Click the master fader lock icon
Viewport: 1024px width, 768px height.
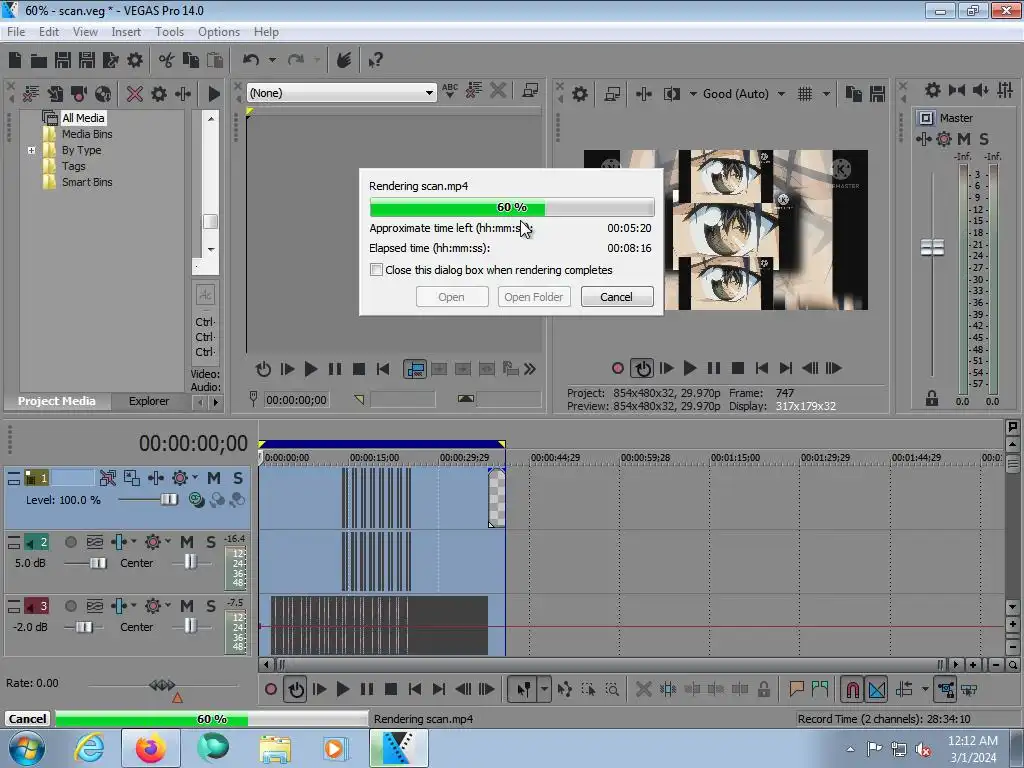tap(932, 398)
